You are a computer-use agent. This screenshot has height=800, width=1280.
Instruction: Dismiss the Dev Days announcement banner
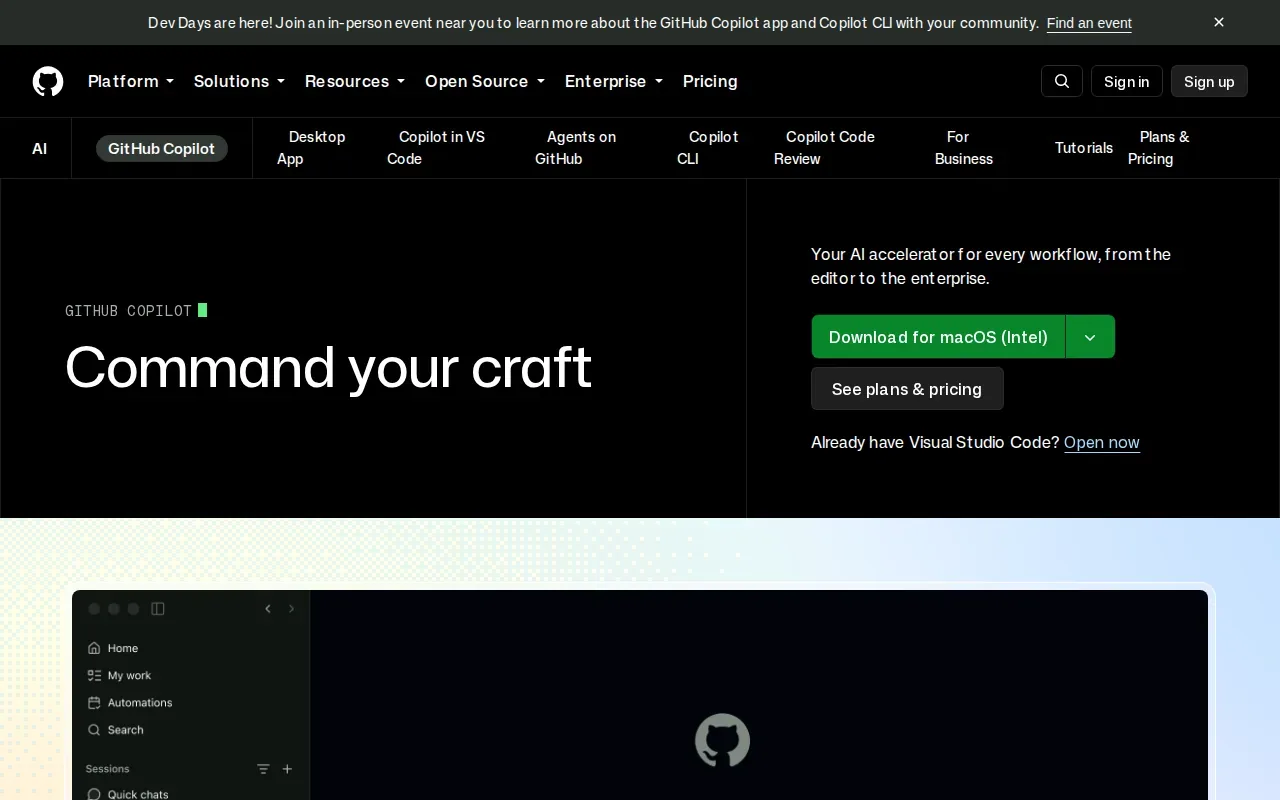[x=1219, y=22]
